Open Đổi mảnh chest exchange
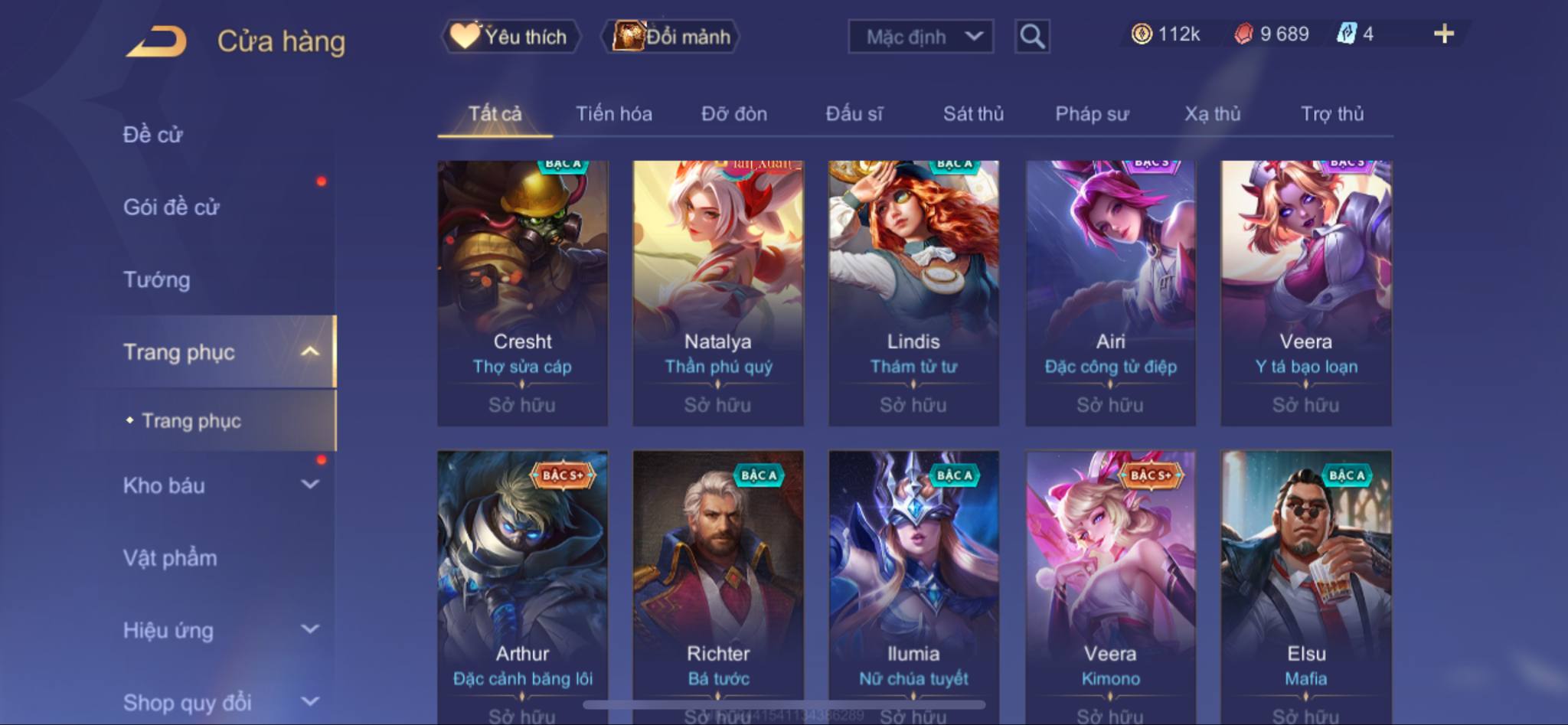Screen dimensions: 1568x725 tap(671, 36)
